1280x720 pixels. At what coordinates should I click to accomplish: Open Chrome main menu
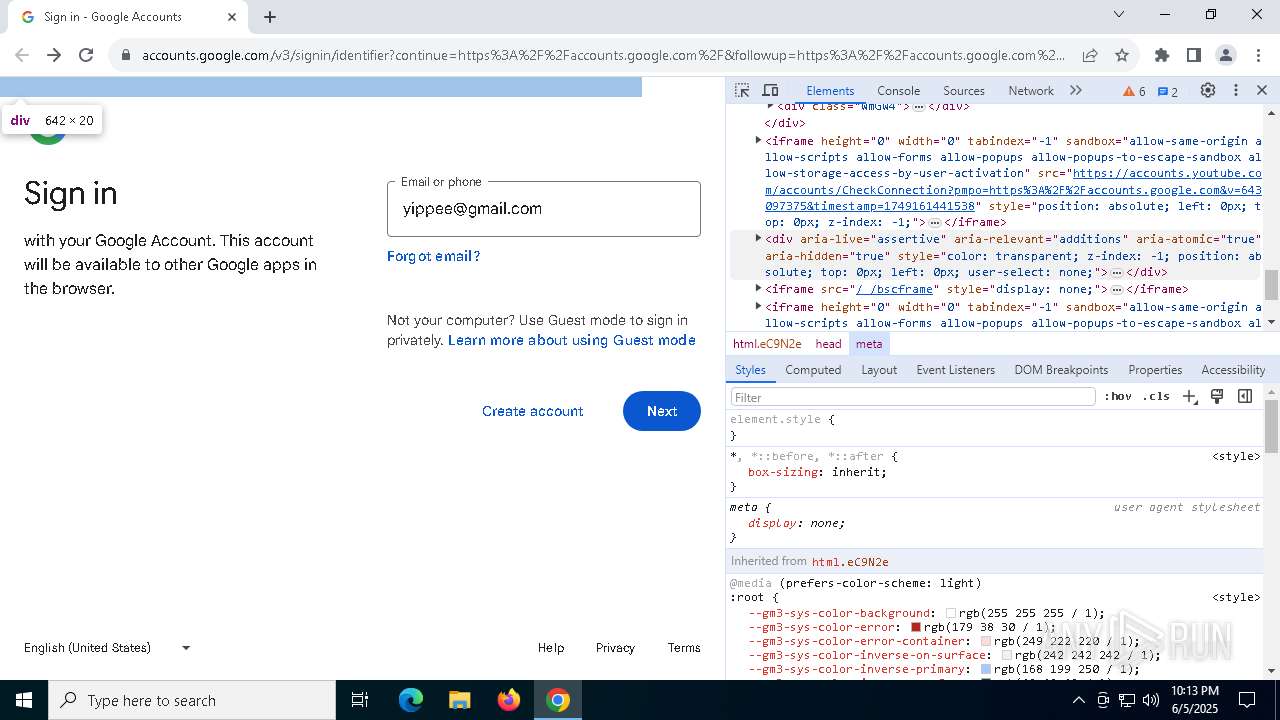1258,55
